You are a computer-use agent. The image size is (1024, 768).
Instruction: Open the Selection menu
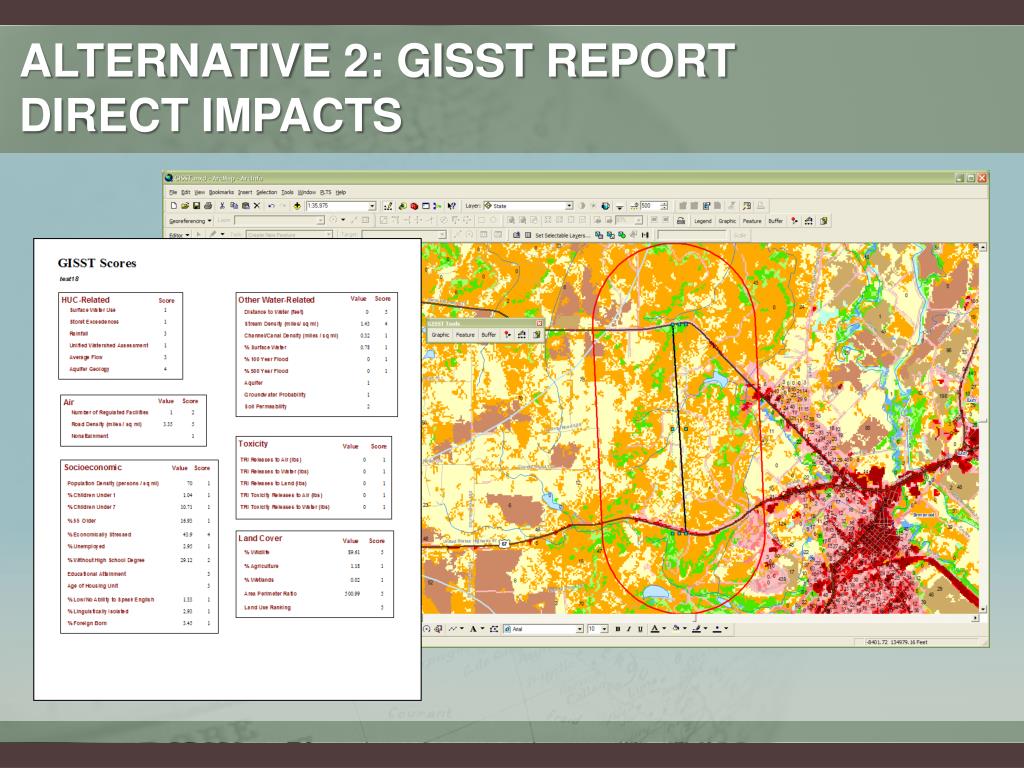[x=266, y=192]
